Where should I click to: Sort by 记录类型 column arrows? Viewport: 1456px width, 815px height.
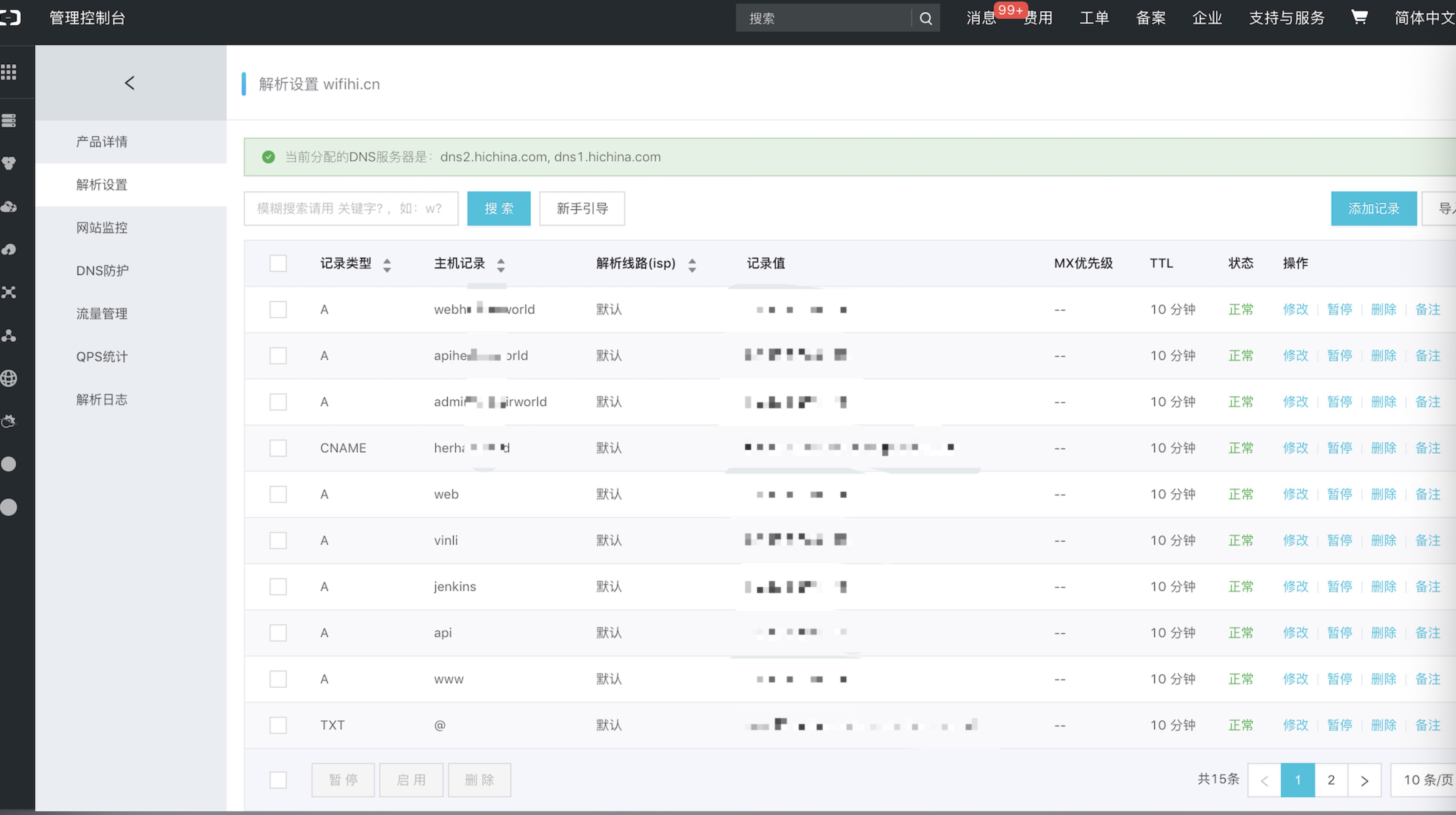387,265
